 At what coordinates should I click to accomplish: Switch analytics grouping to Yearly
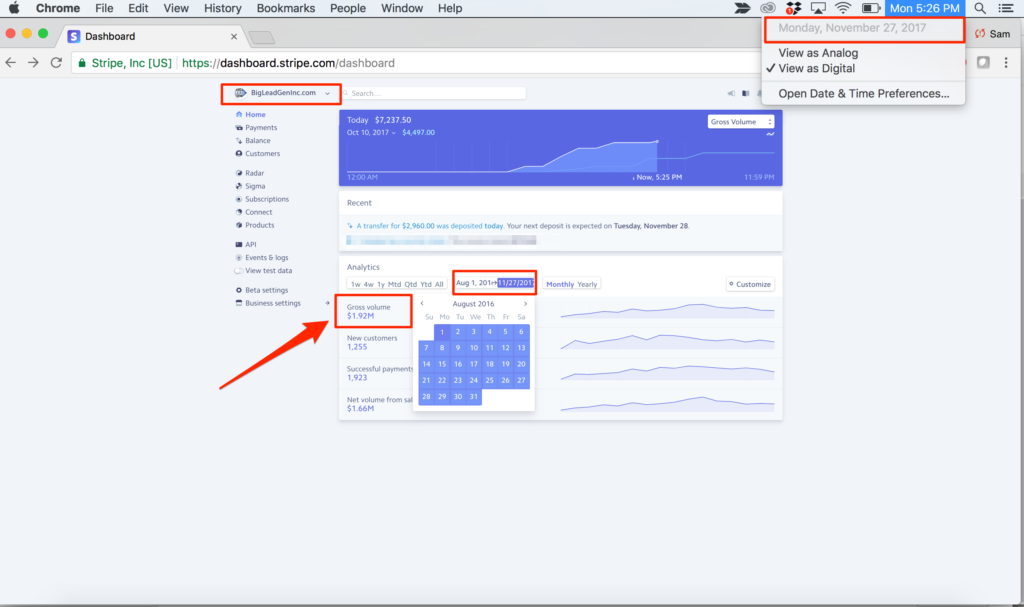pos(587,284)
